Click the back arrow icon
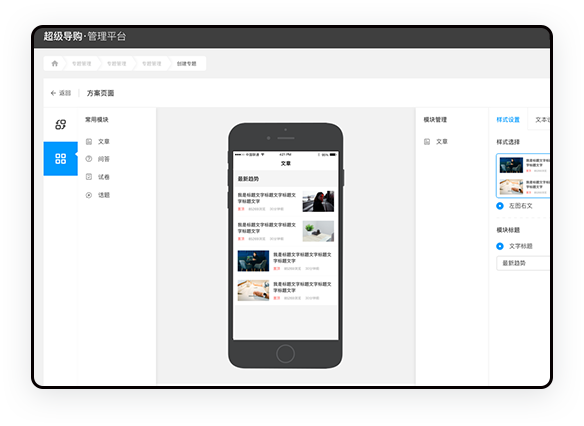This screenshot has width=584, height=426. click(x=53, y=93)
